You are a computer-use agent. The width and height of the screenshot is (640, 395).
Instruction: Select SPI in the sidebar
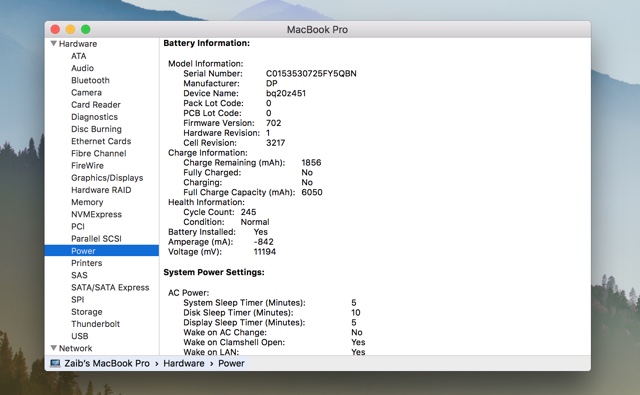click(x=78, y=300)
